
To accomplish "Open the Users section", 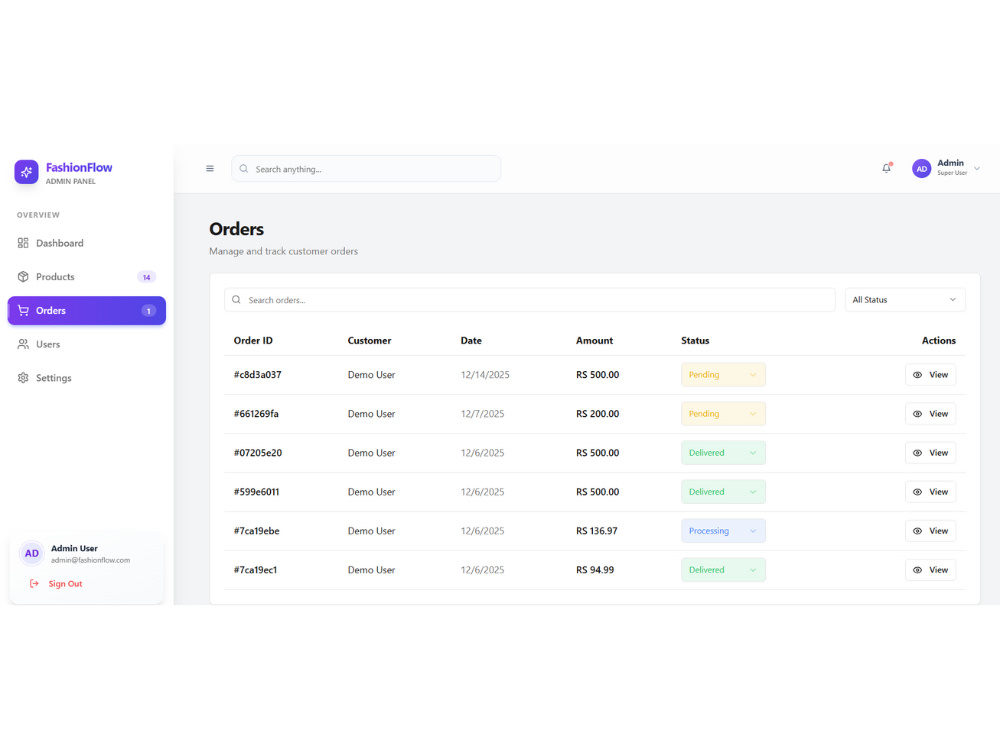I will pyautogui.click(x=86, y=344).
